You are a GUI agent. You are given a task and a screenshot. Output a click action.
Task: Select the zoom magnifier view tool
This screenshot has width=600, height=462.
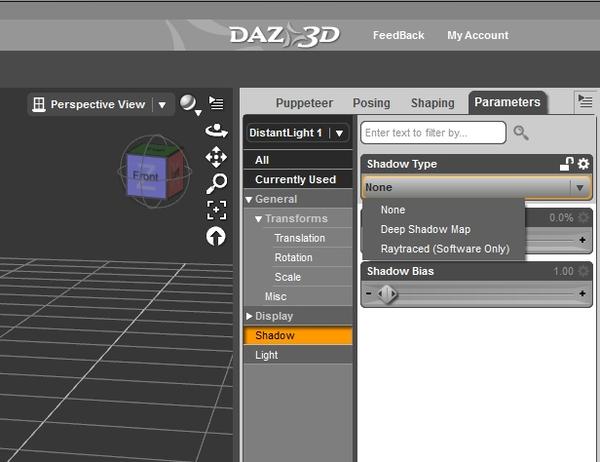217,183
